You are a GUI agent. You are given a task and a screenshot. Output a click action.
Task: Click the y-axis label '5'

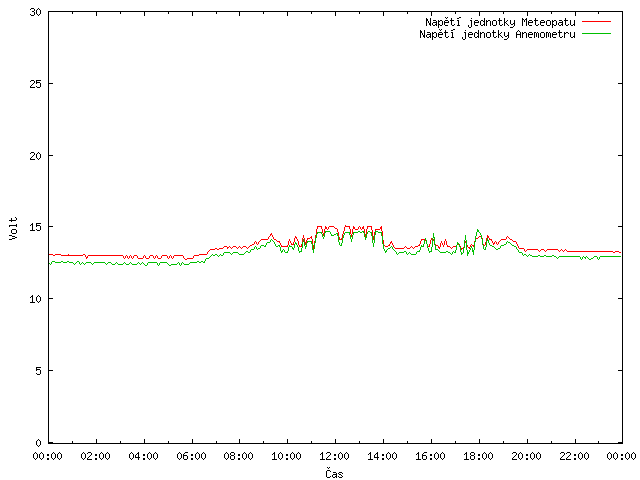click(x=38, y=371)
